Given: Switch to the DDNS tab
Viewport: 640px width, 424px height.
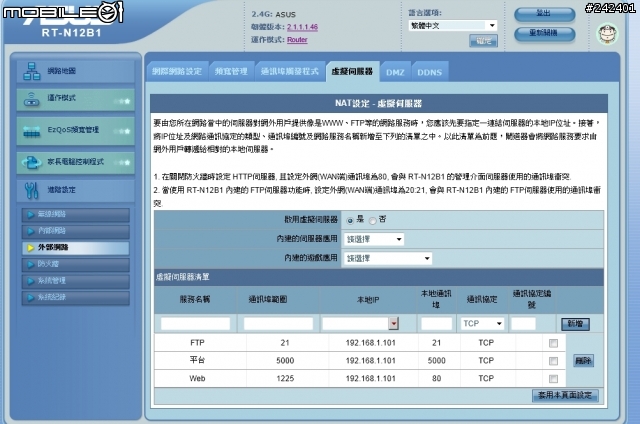Looking at the screenshot, I should pyautogui.click(x=430, y=72).
